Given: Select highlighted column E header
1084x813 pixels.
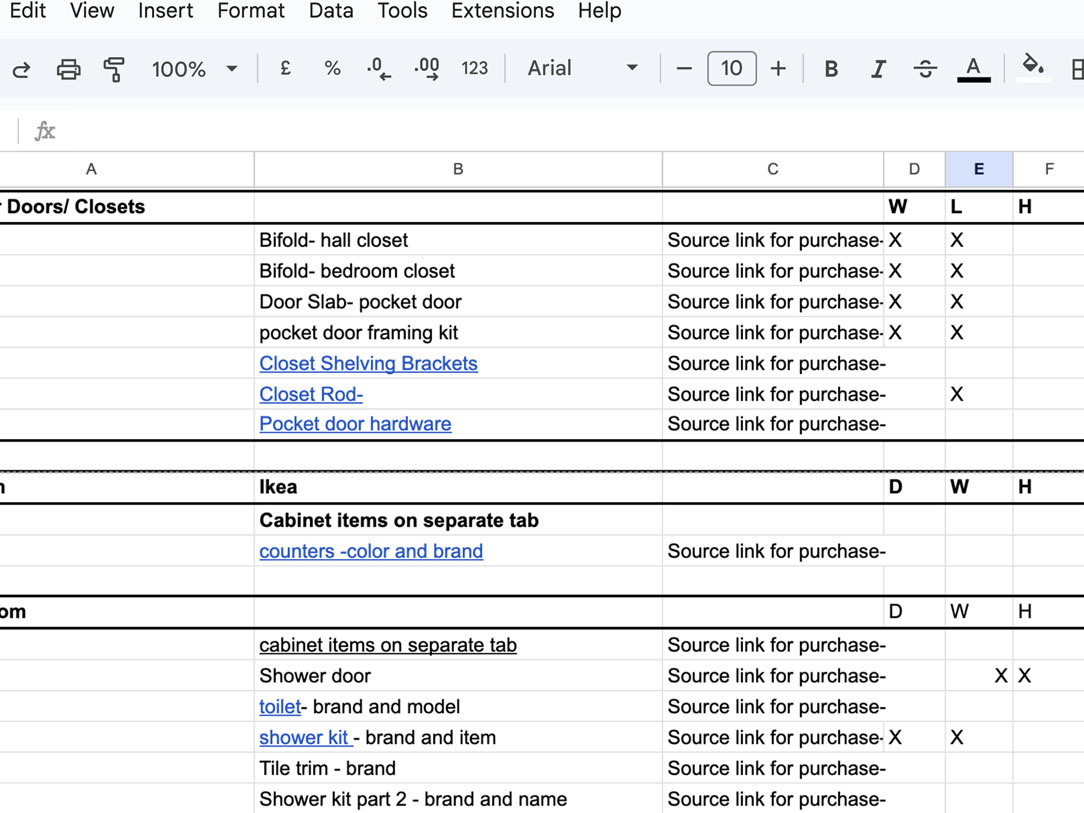Looking at the screenshot, I should click(979, 169).
